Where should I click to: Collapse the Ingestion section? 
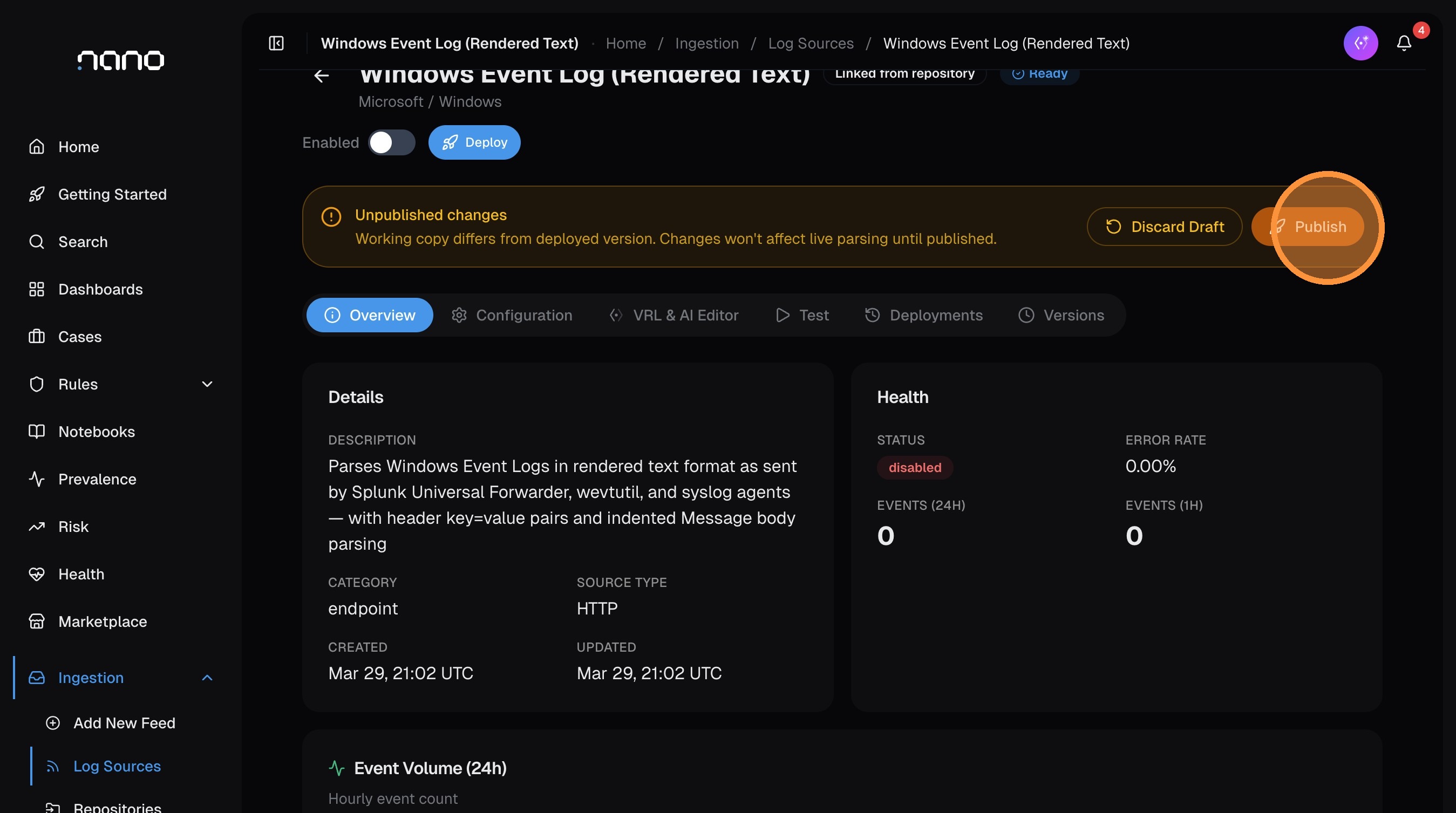[206, 678]
